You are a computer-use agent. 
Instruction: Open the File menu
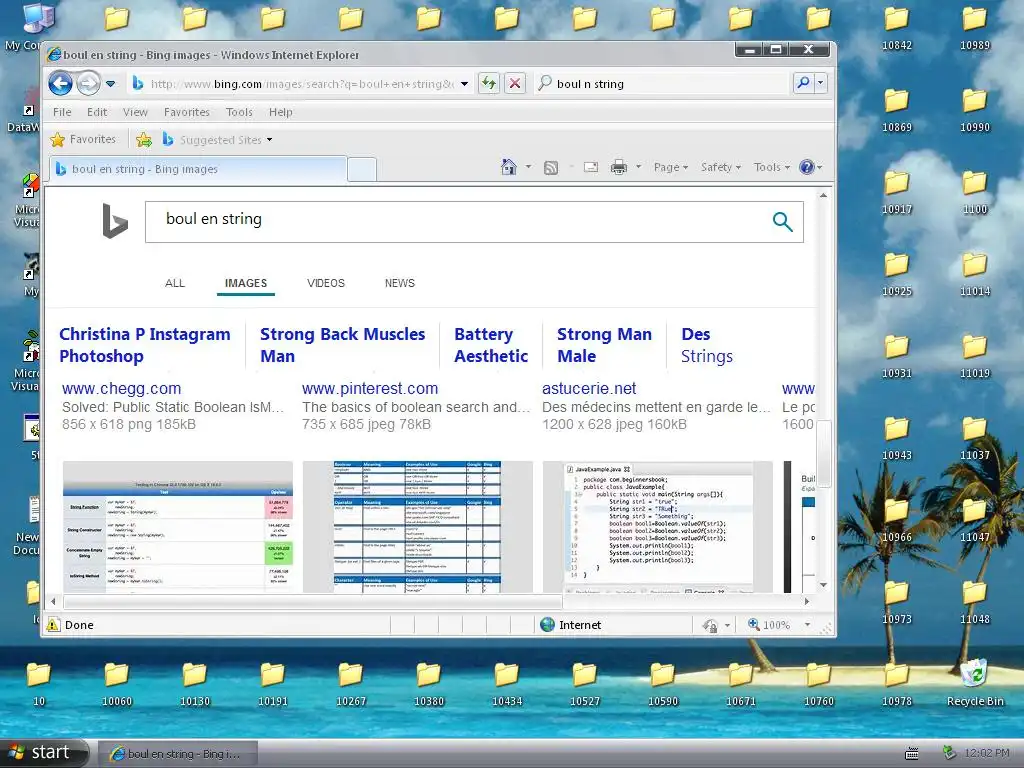point(62,112)
